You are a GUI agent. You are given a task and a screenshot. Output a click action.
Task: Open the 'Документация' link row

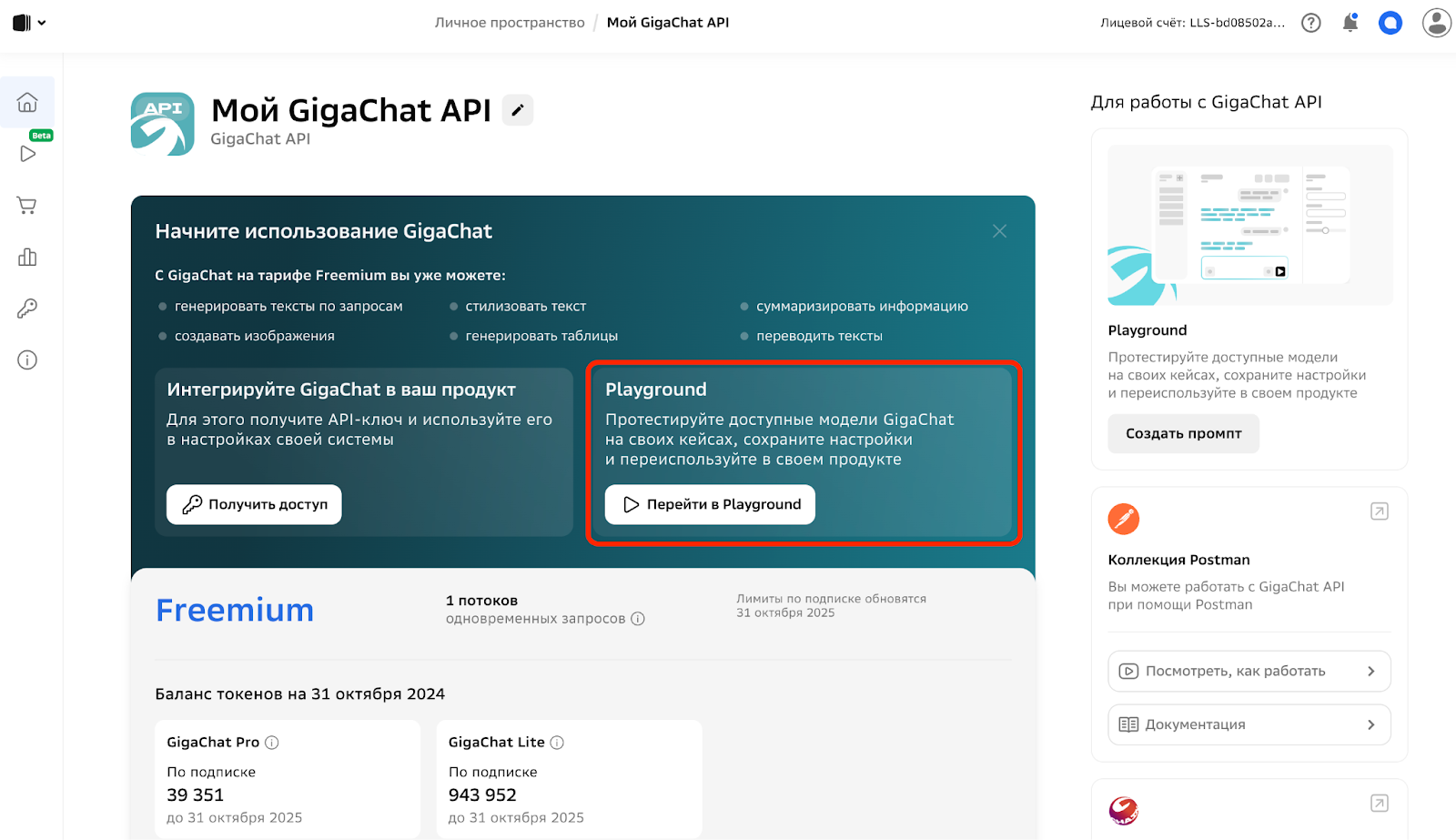[1249, 724]
